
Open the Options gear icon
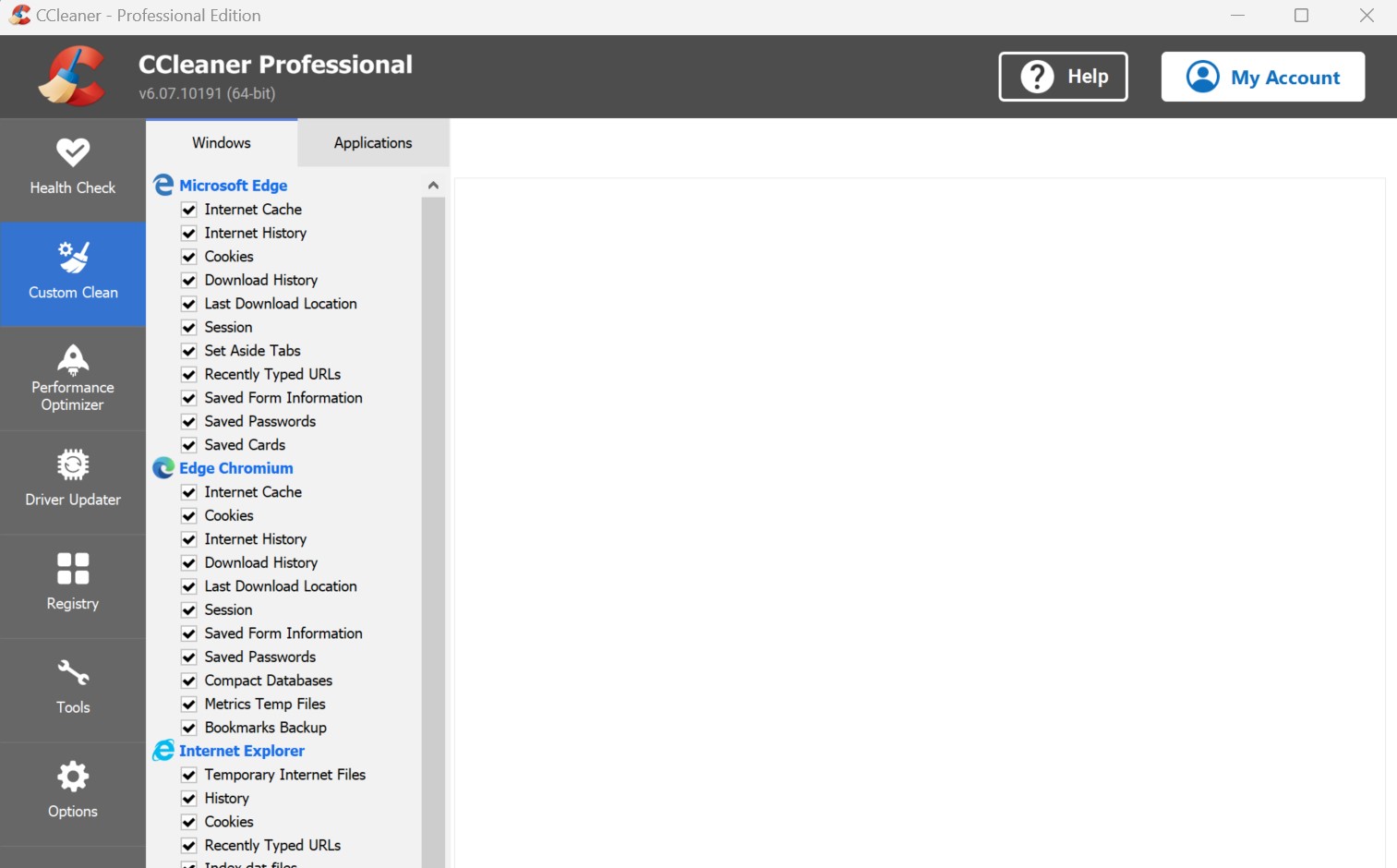click(73, 777)
